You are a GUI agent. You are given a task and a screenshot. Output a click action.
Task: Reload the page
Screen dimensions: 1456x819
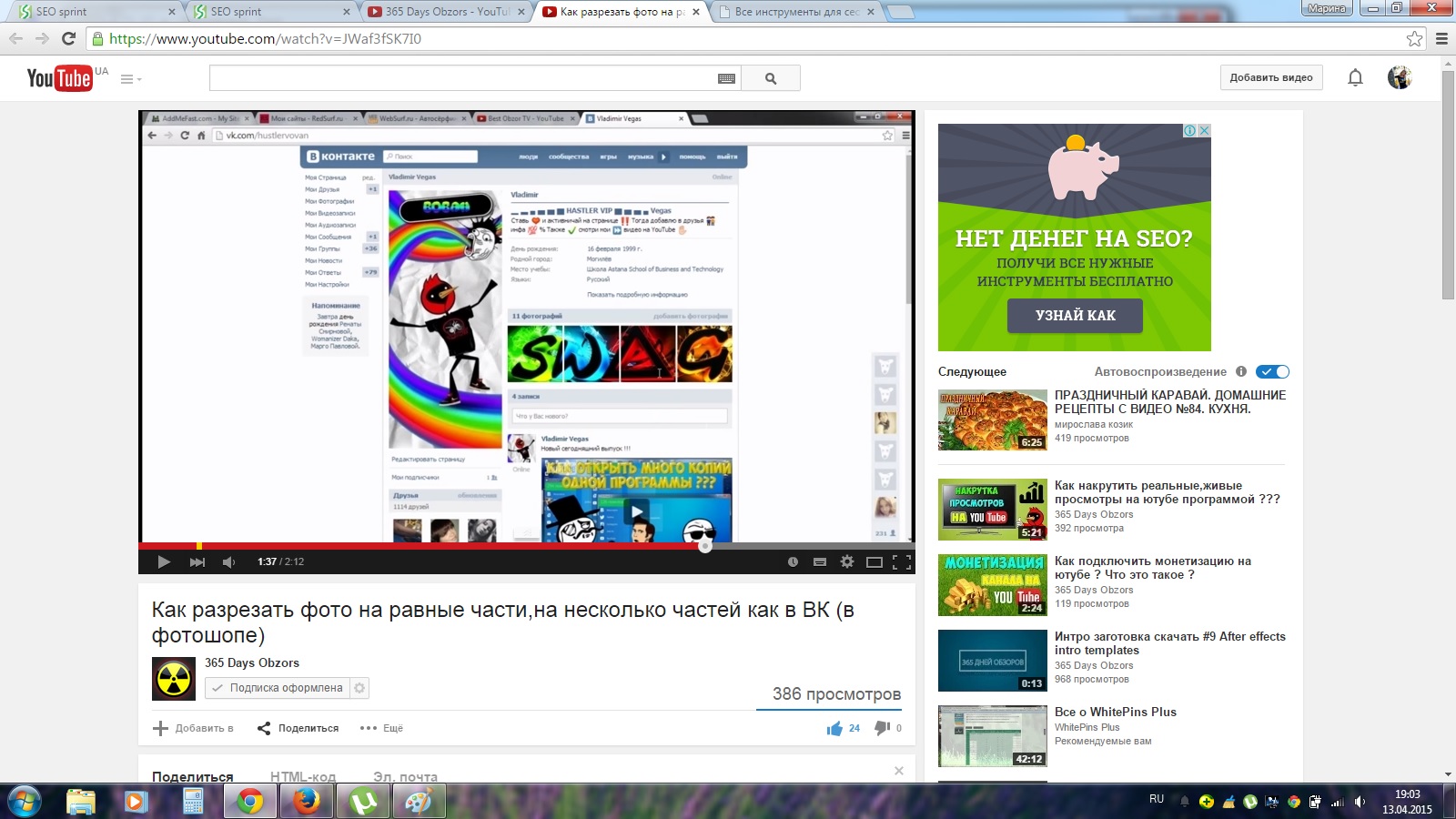coord(68,38)
